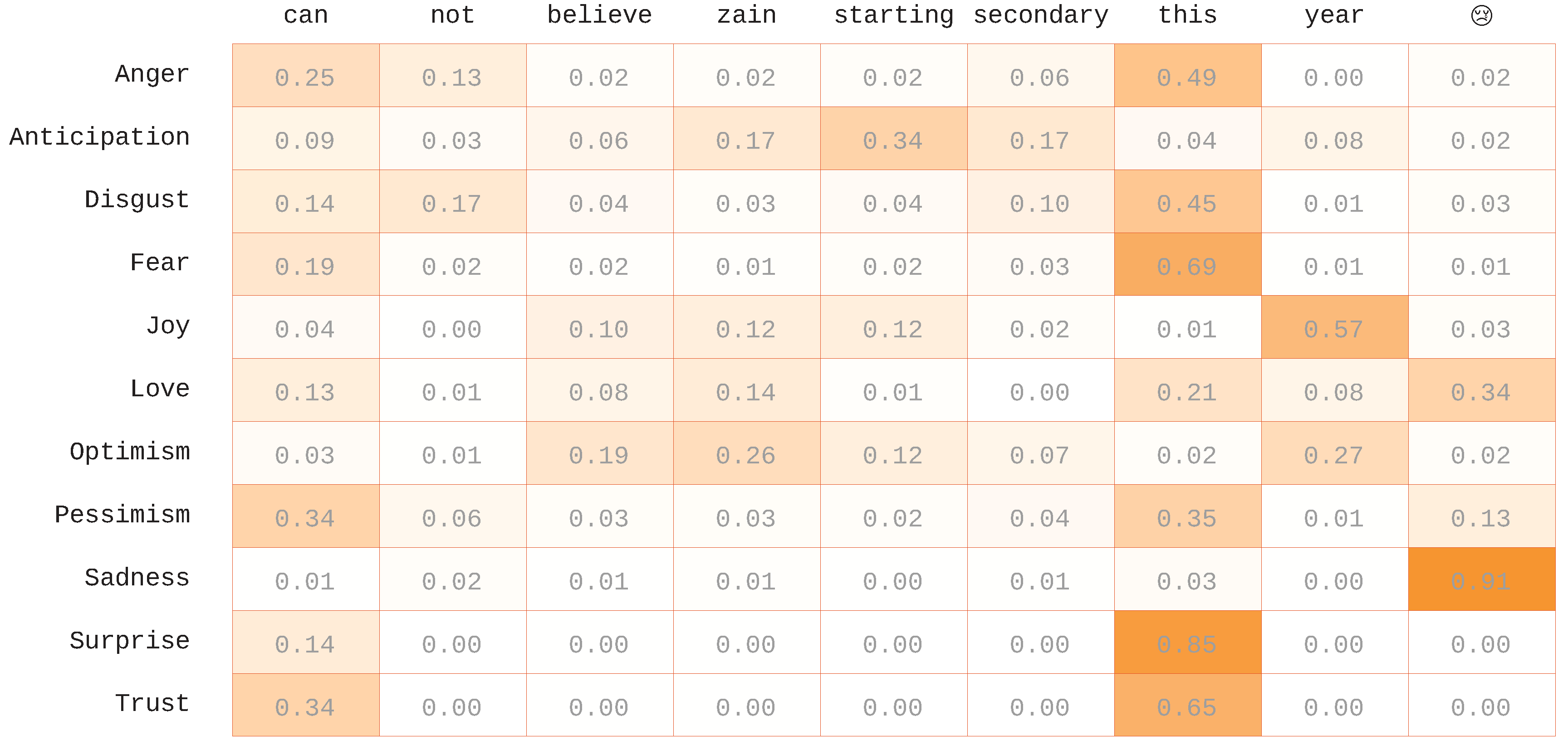Viewport: 1568px width, 745px height.
Task: Click the "believe" column header
Action: (599, 15)
